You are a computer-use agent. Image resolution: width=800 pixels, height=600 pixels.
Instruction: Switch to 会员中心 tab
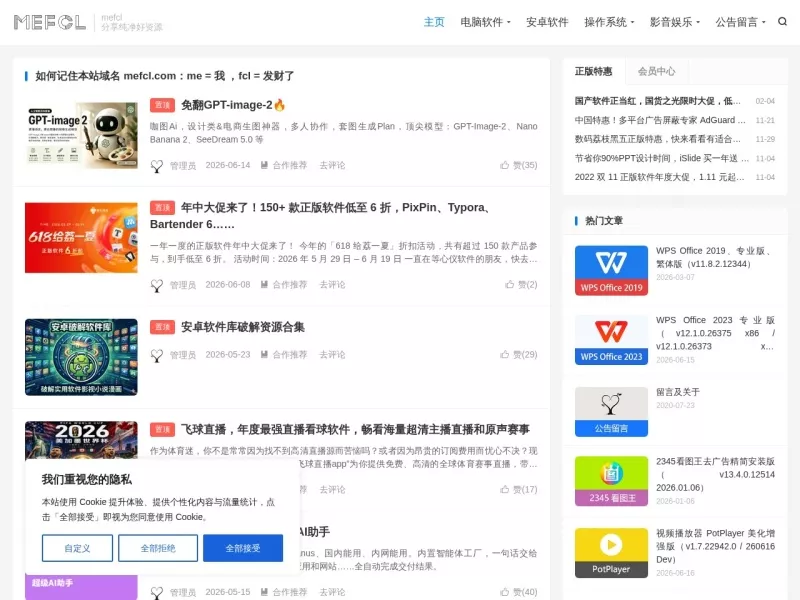tap(657, 71)
